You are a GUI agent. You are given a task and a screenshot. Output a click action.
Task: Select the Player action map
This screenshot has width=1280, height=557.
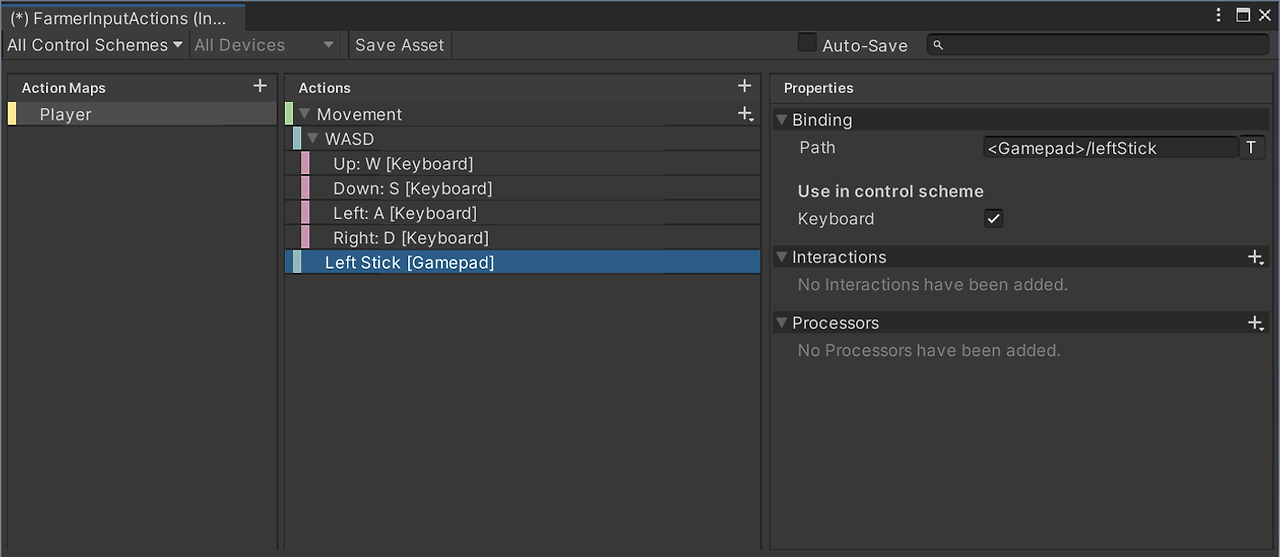point(66,115)
